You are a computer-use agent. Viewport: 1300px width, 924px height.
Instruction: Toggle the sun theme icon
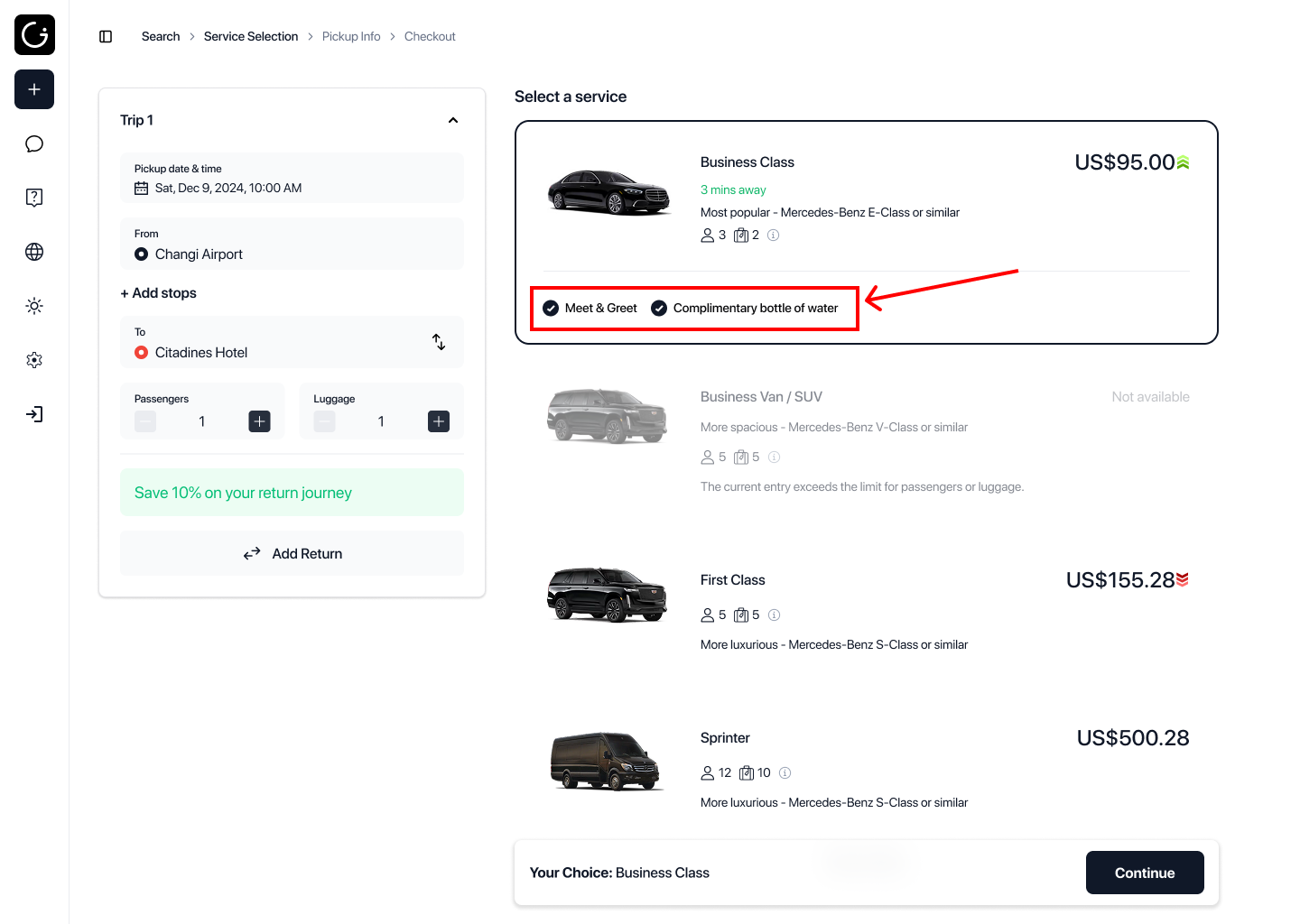[x=34, y=306]
